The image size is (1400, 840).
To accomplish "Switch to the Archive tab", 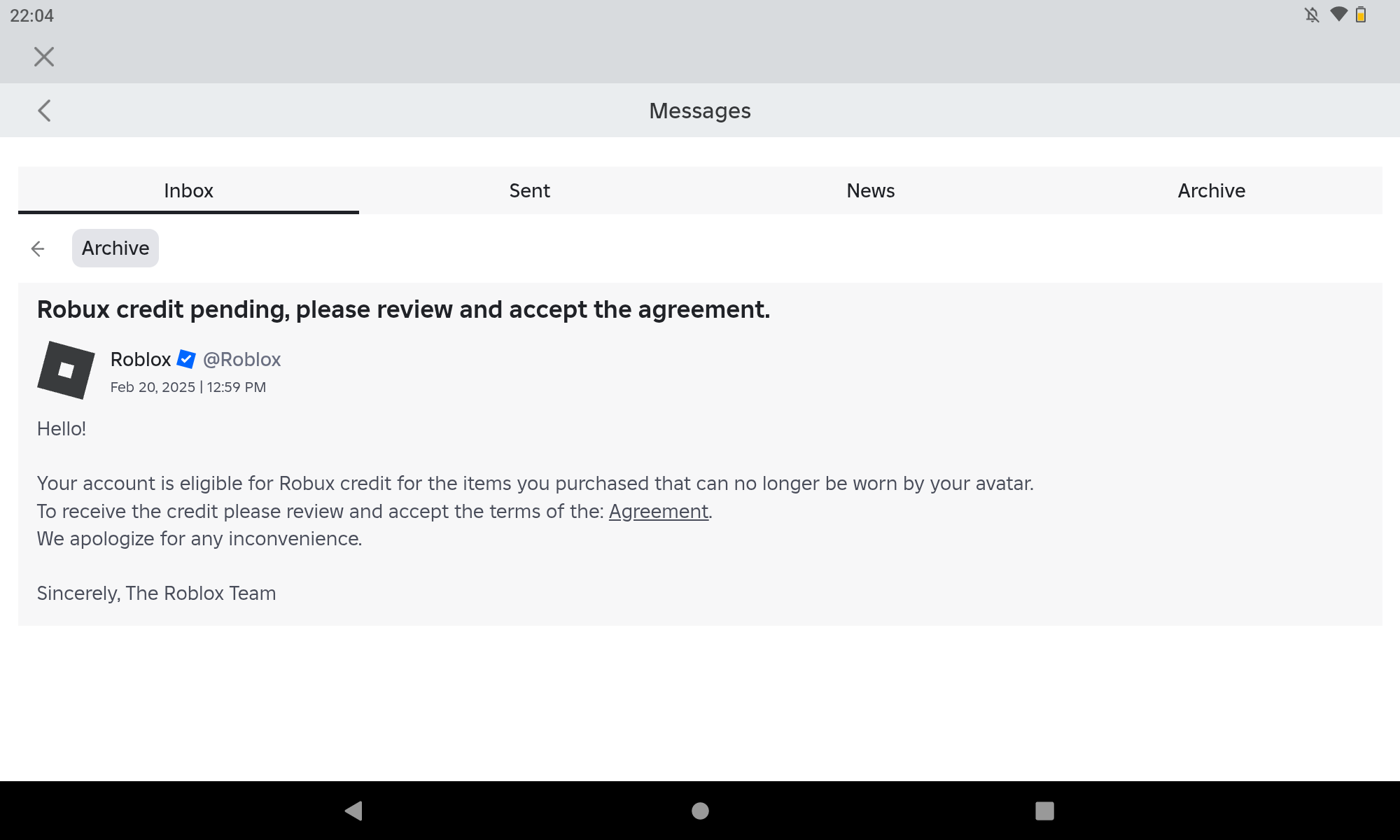I will pos(1211,190).
